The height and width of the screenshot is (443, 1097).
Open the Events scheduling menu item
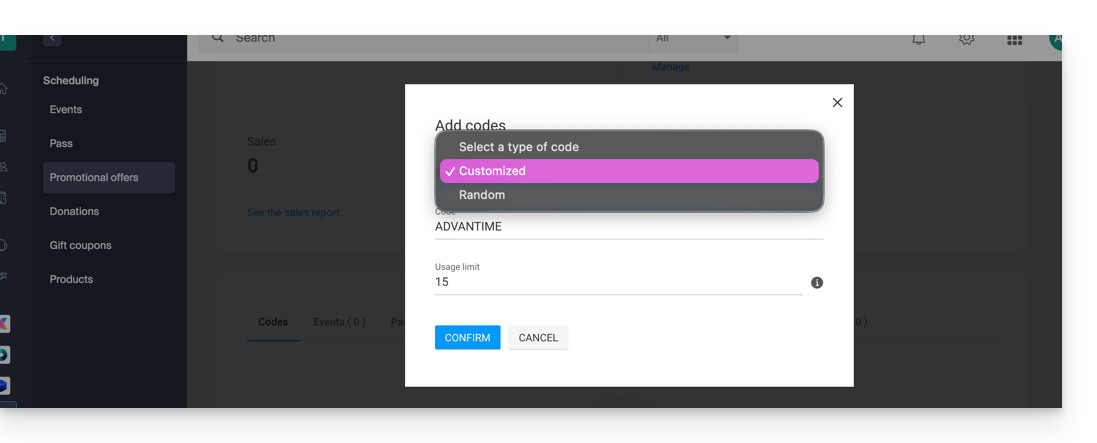(66, 110)
